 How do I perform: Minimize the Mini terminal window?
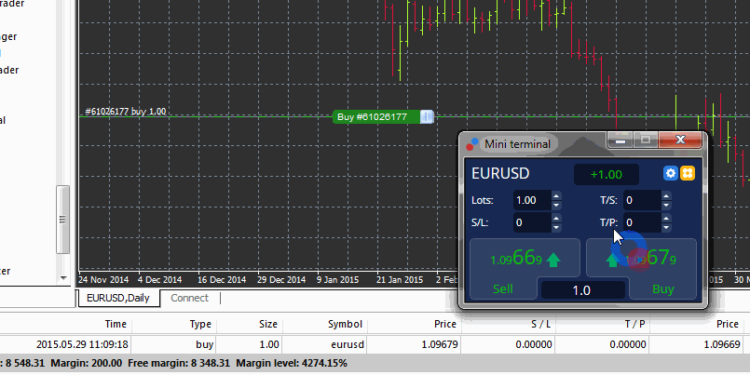pyautogui.click(x=621, y=140)
